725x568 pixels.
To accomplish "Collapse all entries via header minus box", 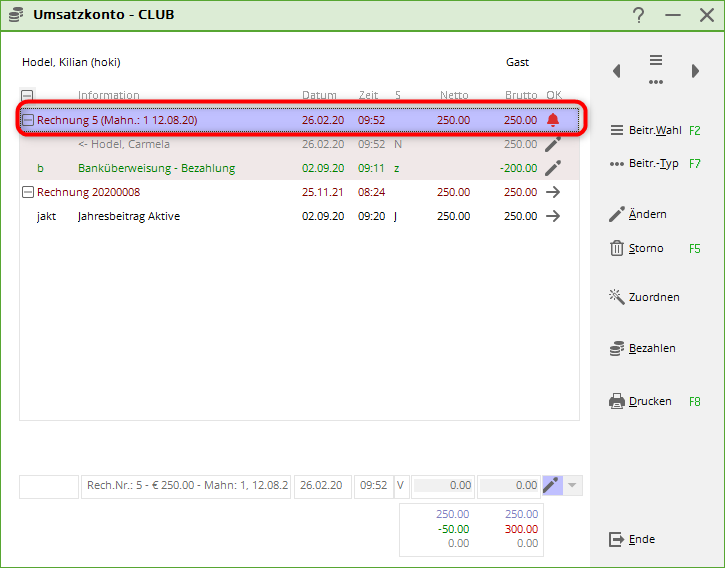I will pos(28,96).
